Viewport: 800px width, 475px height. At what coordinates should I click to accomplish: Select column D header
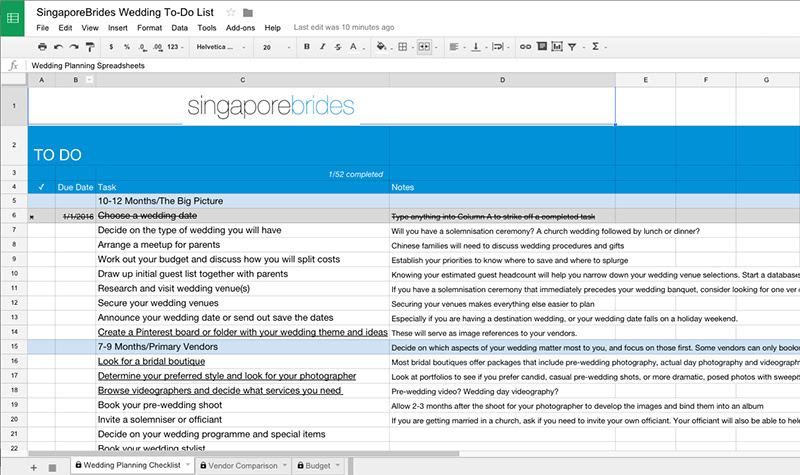(x=503, y=80)
